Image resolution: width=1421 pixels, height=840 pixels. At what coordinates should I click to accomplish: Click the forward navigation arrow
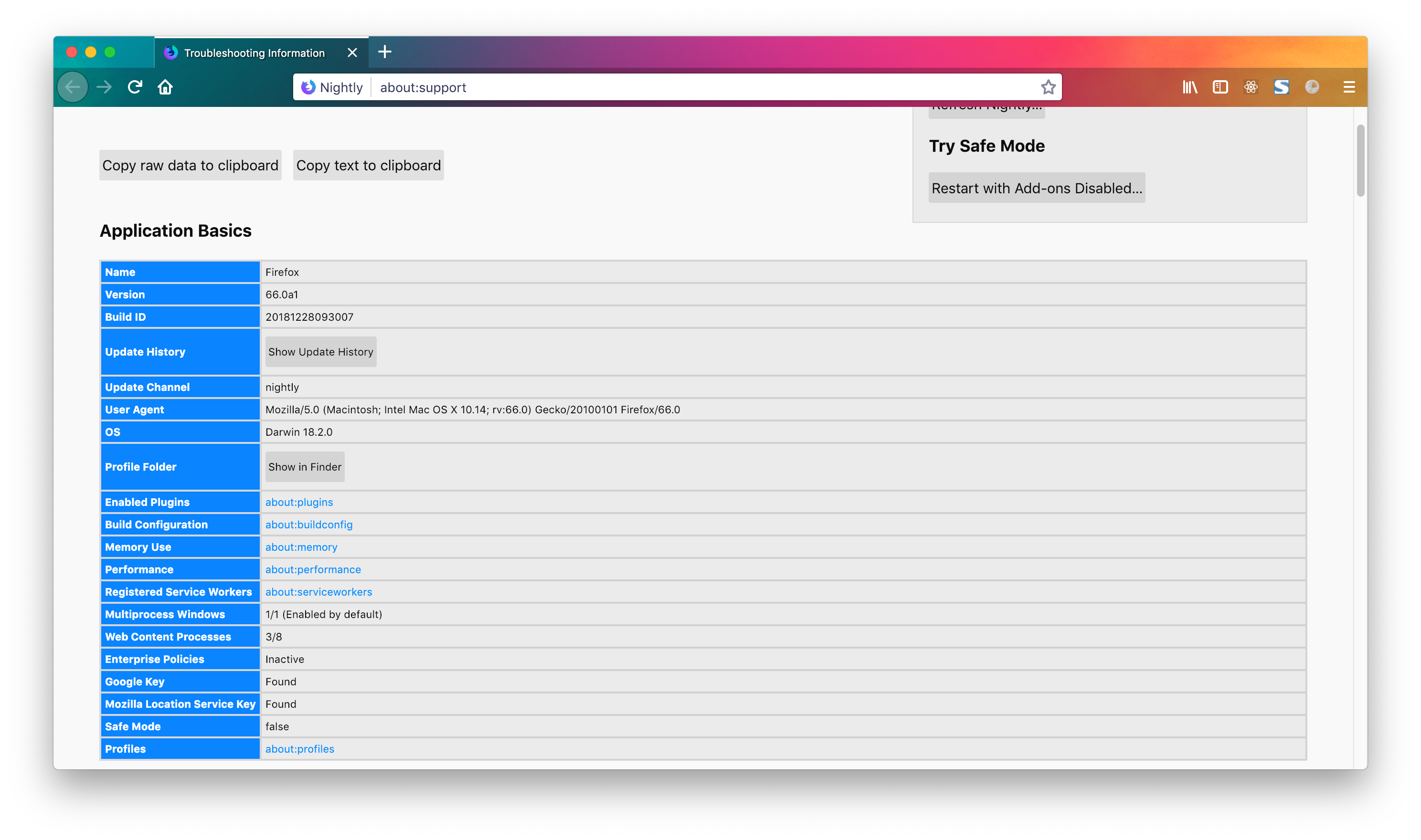point(104,87)
